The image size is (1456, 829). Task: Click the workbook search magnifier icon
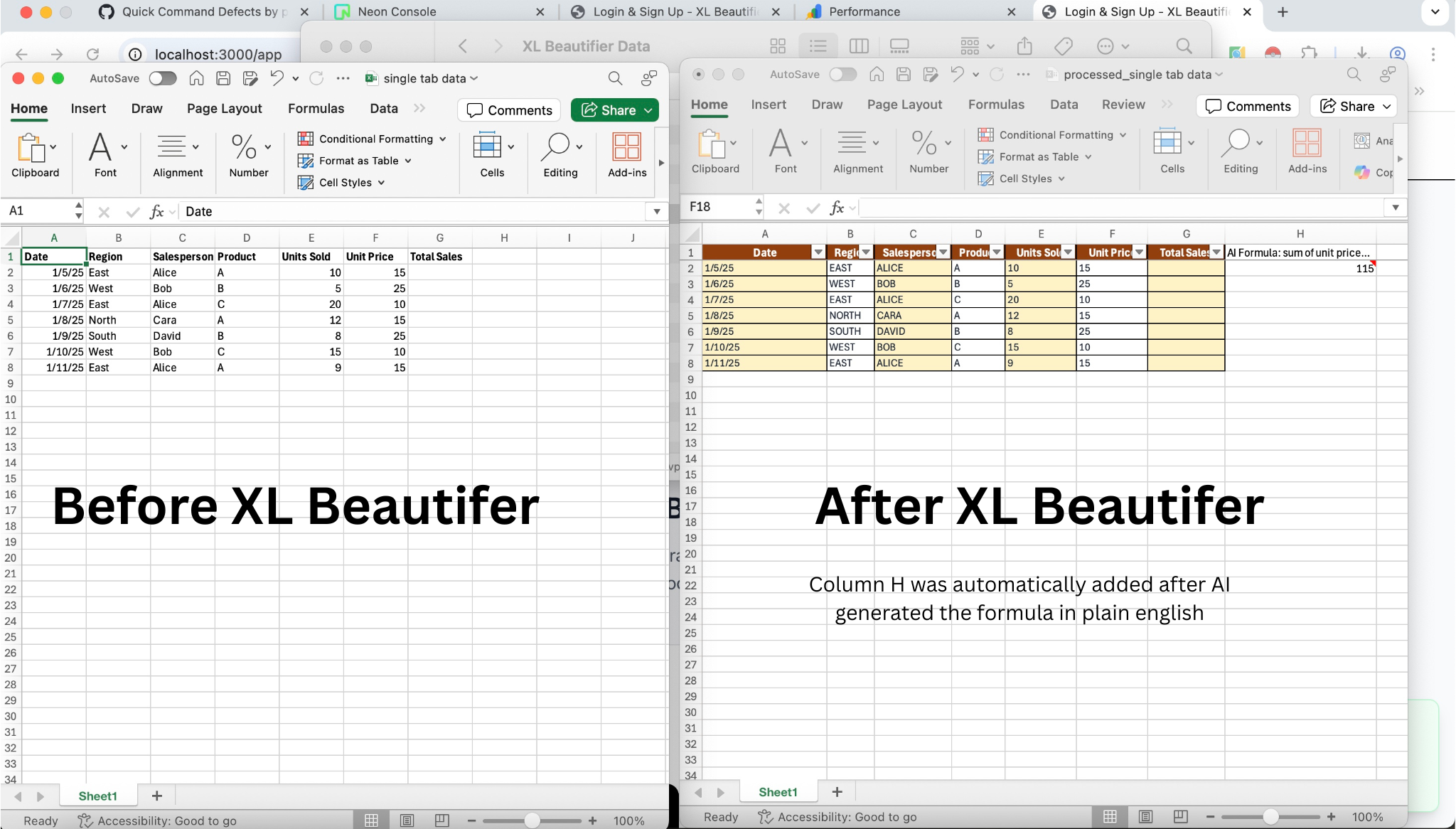click(614, 78)
